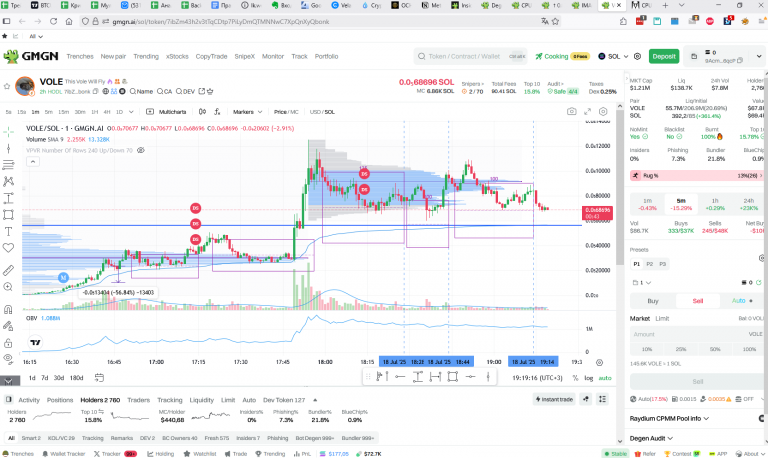This screenshot has height=458, width=768.
Task: Switch chart currency between USD and SOL
Action: point(322,112)
